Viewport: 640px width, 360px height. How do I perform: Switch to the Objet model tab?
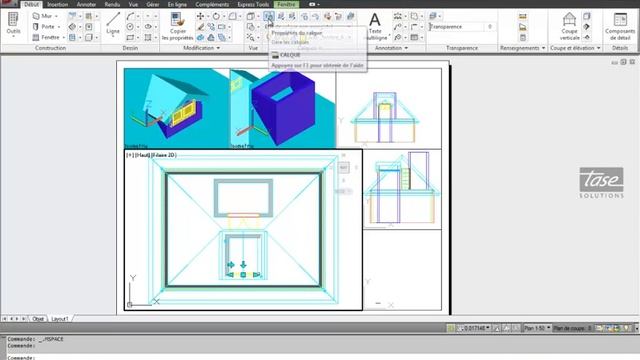(x=38, y=319)
